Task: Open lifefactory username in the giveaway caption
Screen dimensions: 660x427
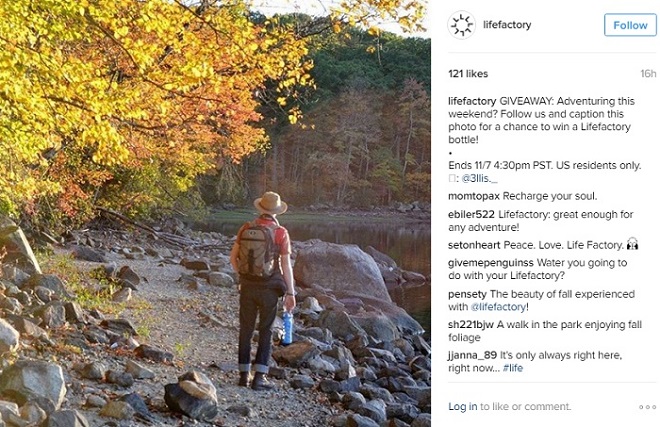Action: point(471,101)
